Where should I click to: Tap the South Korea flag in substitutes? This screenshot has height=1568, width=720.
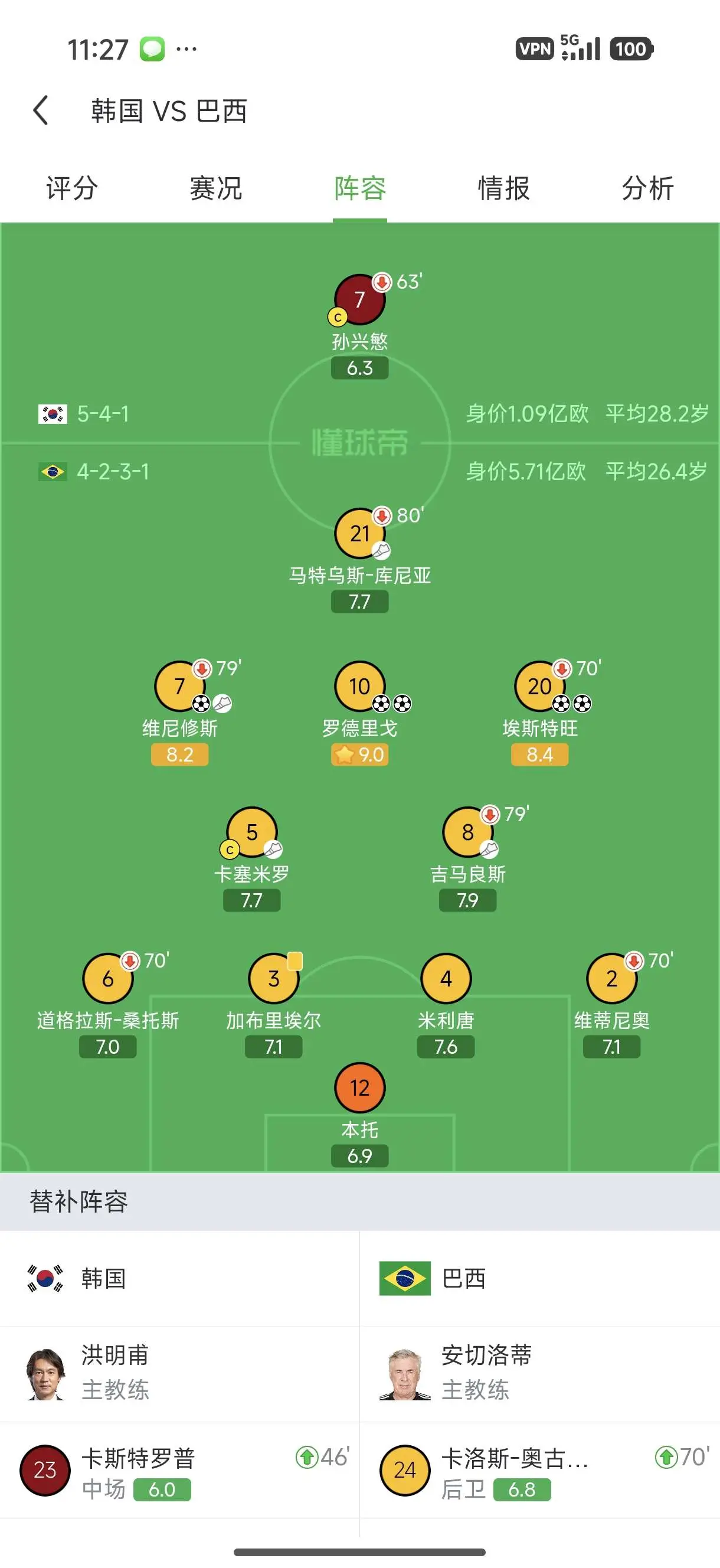(x=45, y=1278)
